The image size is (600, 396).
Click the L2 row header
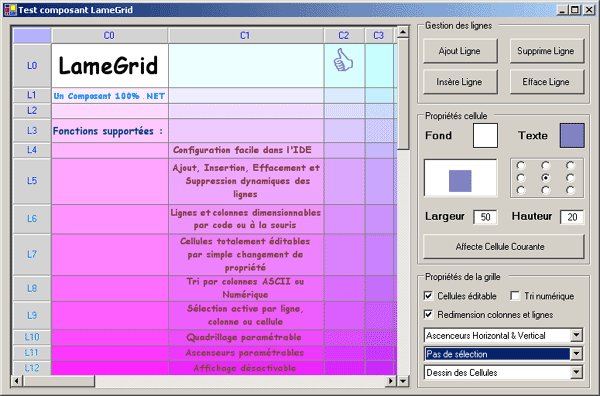tap(32, 111)
